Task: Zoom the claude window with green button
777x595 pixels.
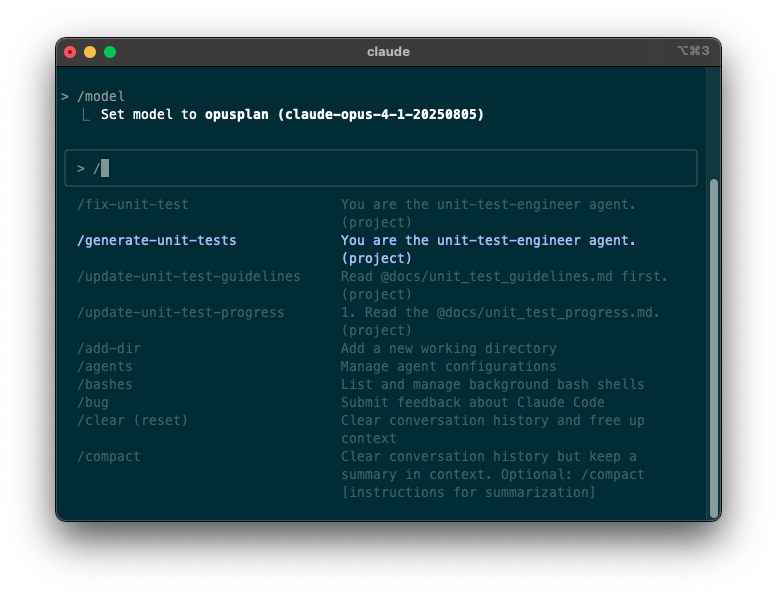Action: [110, 52]
